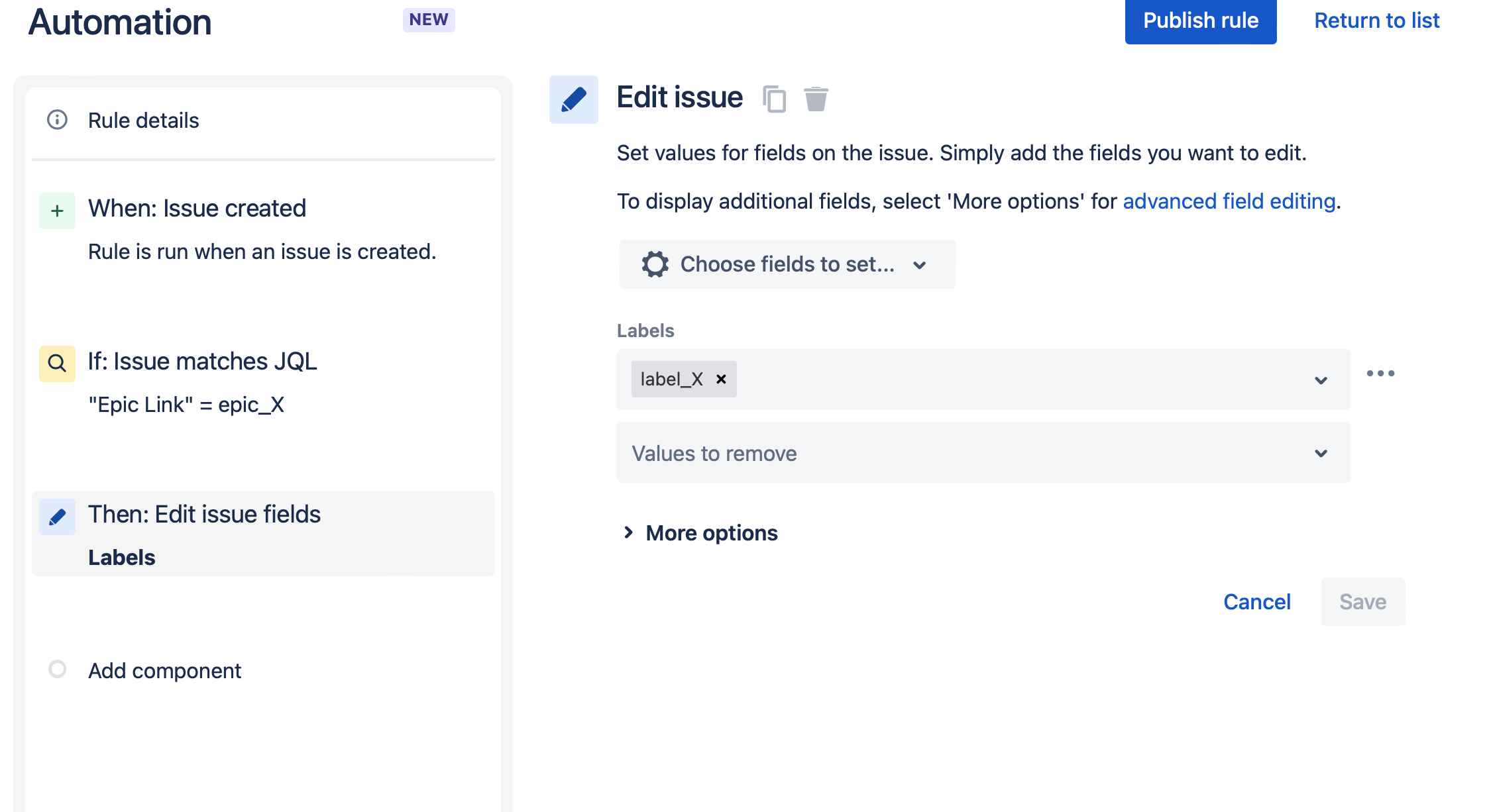
Task: Click the info icon next to Rule details
Action: pos(57,120)
